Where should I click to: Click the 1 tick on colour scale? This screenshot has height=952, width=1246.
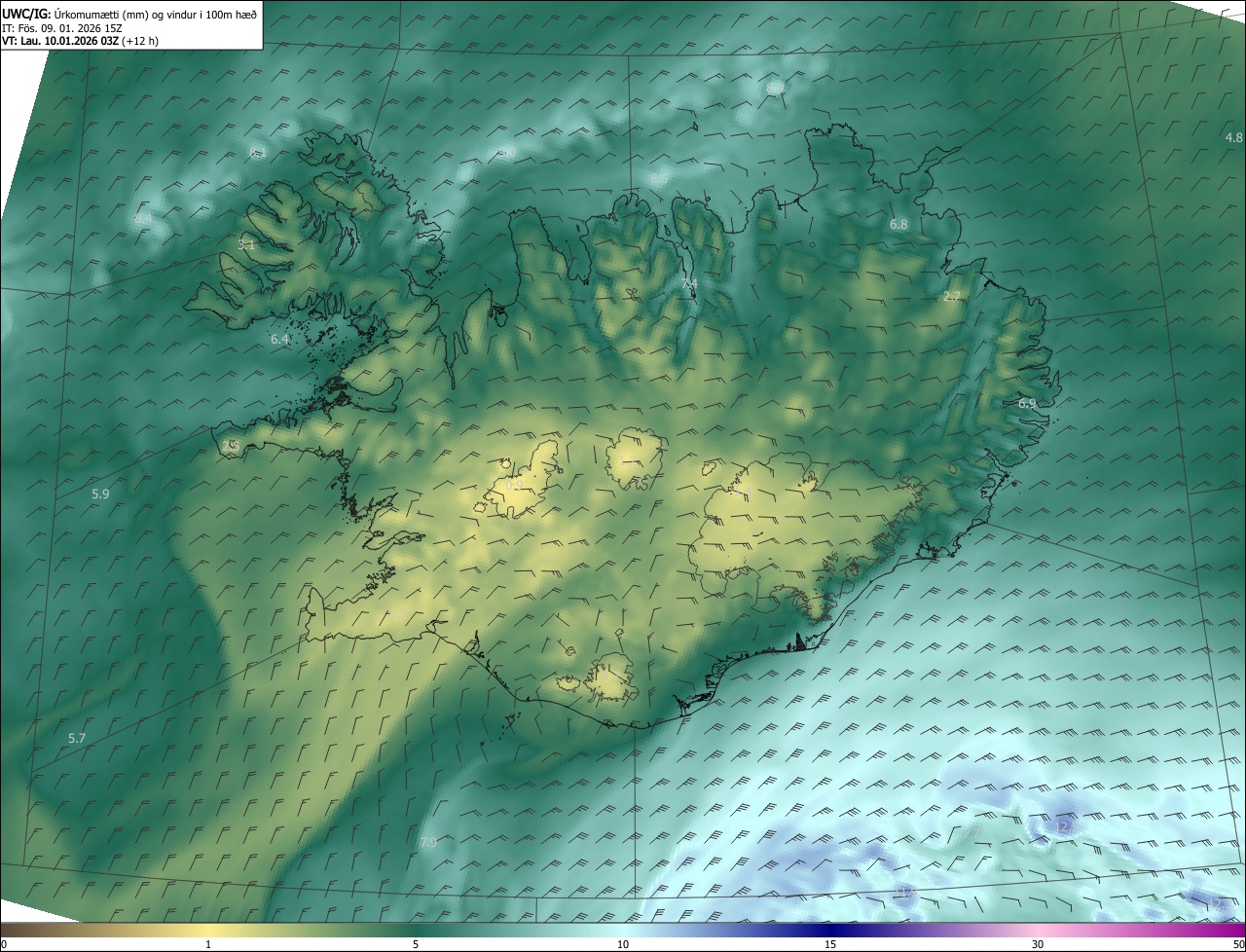(x=208, y=944)
